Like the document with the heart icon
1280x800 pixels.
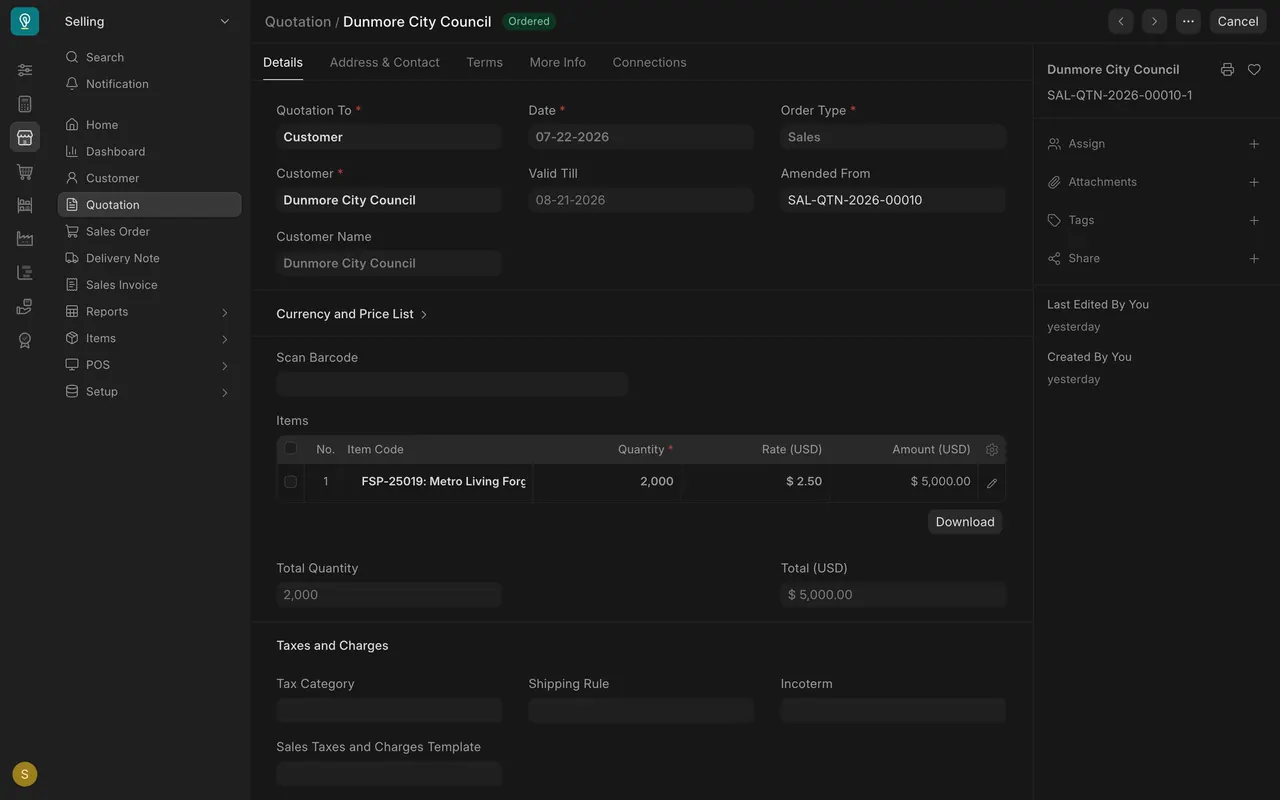pos(1254,70)
